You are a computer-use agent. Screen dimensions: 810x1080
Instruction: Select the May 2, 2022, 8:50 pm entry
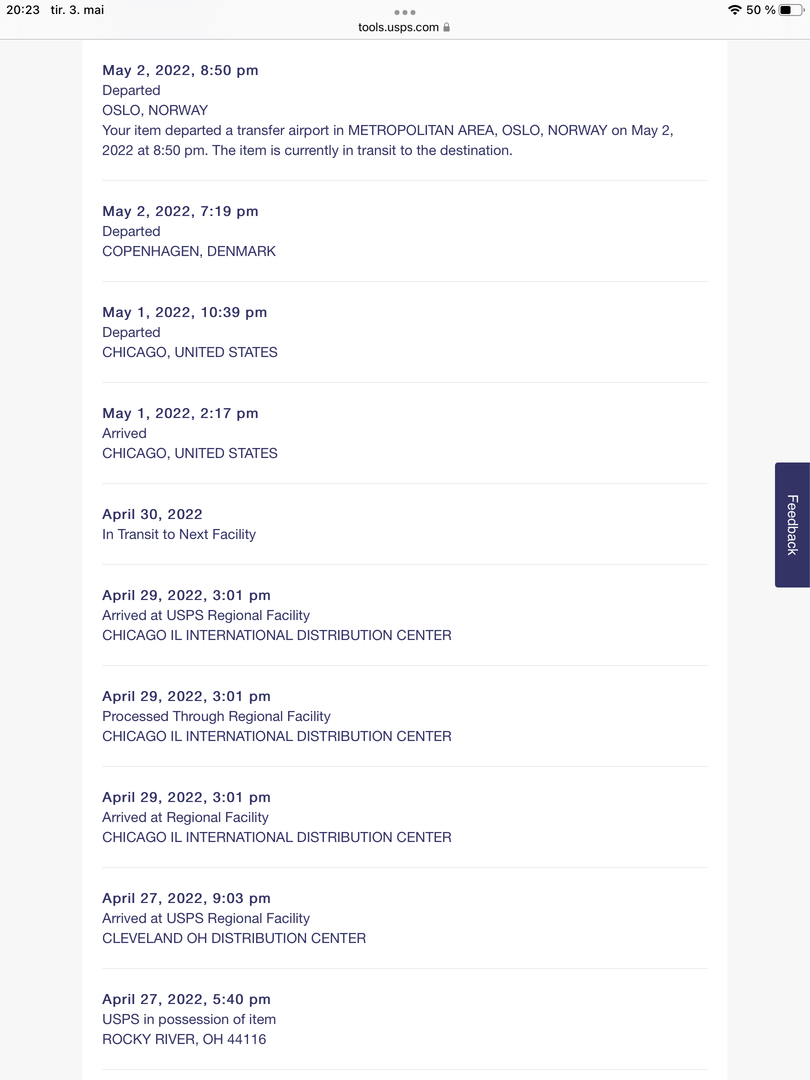pos(404,110)
